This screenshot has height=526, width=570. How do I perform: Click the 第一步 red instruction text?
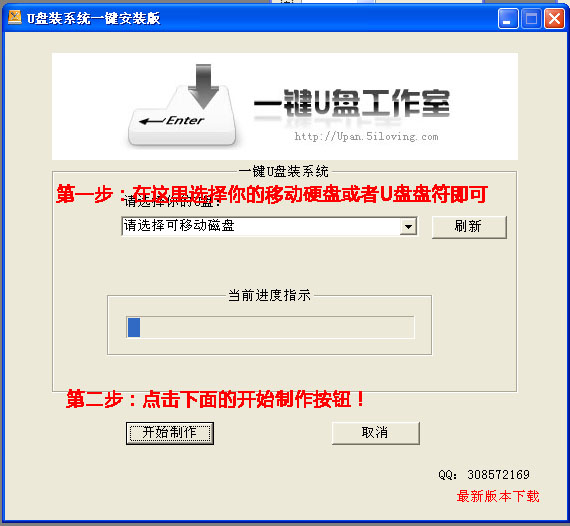click(272, 194)
